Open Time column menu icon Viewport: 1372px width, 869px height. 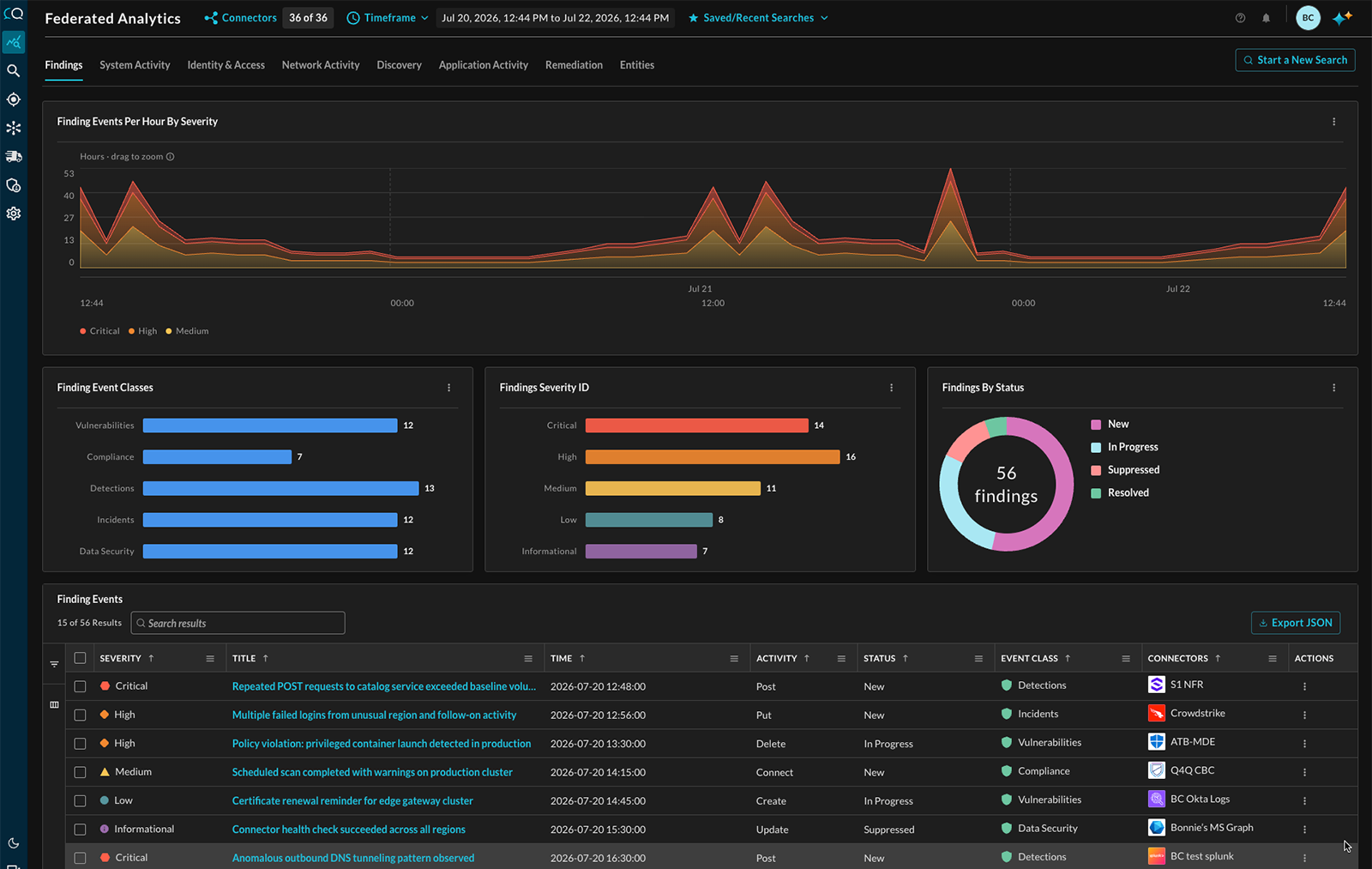734,659
